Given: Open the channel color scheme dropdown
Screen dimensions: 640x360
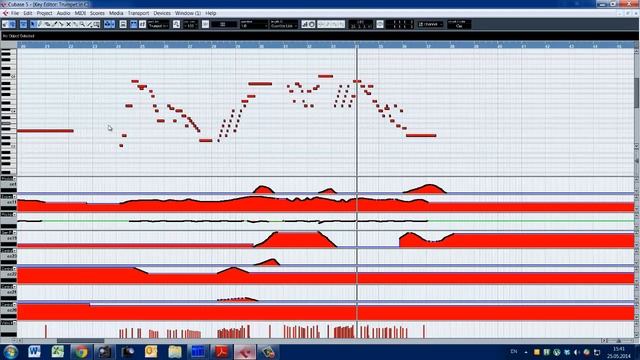Looking at the screenshot, I should coord(430,24).
